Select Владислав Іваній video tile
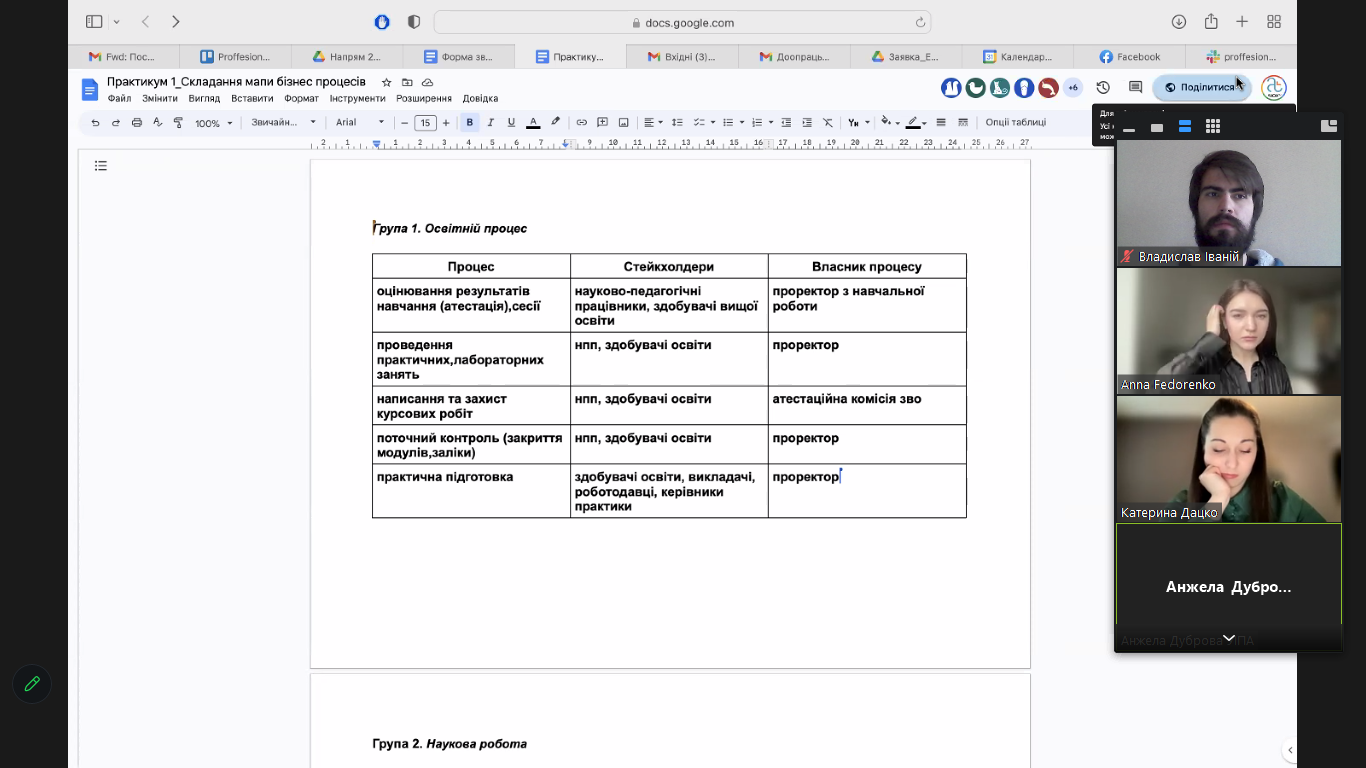The height and width of the screenshot is (768, 1366). click(1229, 203)
